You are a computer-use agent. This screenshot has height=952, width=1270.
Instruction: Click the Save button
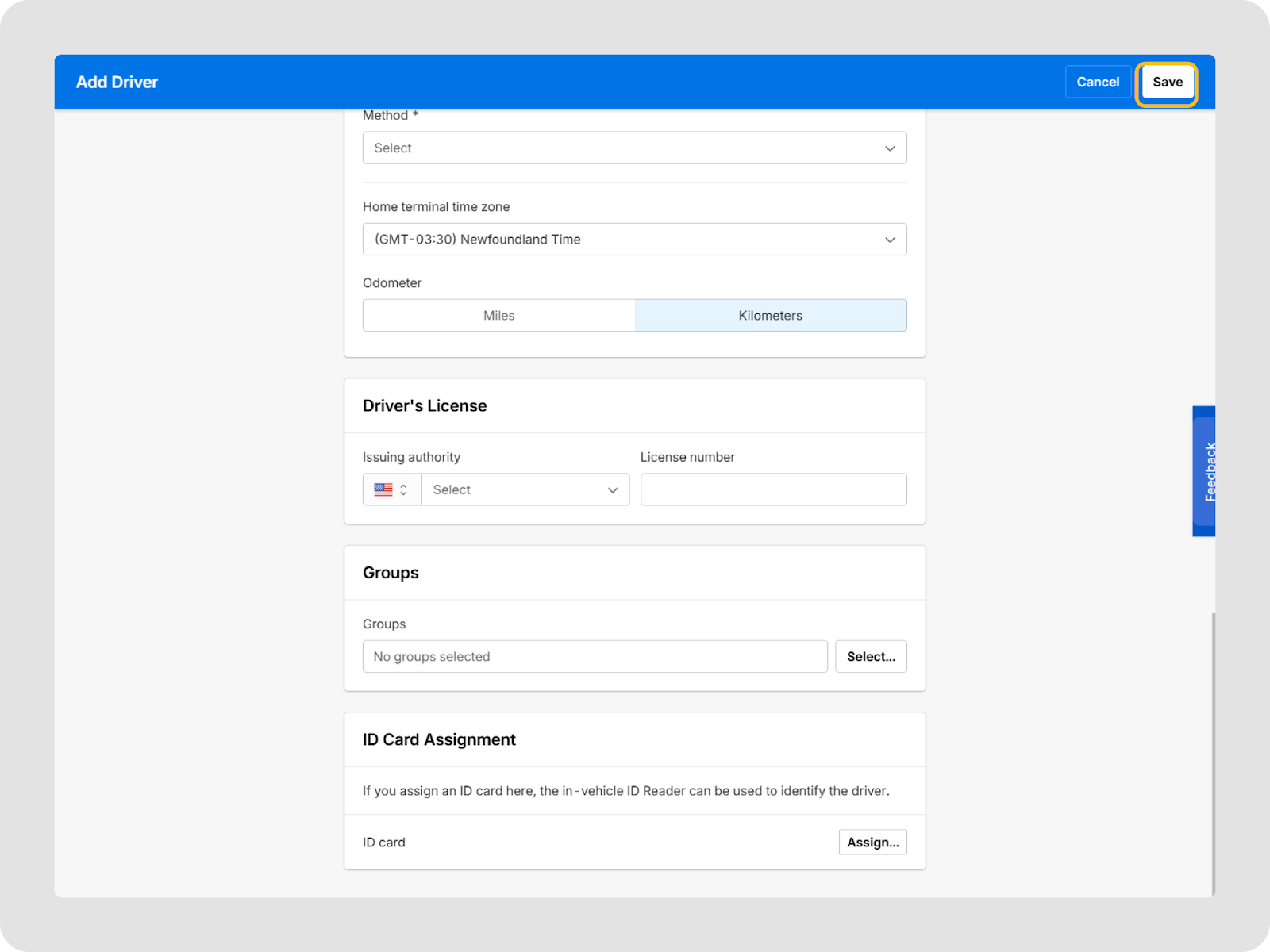1167,83
